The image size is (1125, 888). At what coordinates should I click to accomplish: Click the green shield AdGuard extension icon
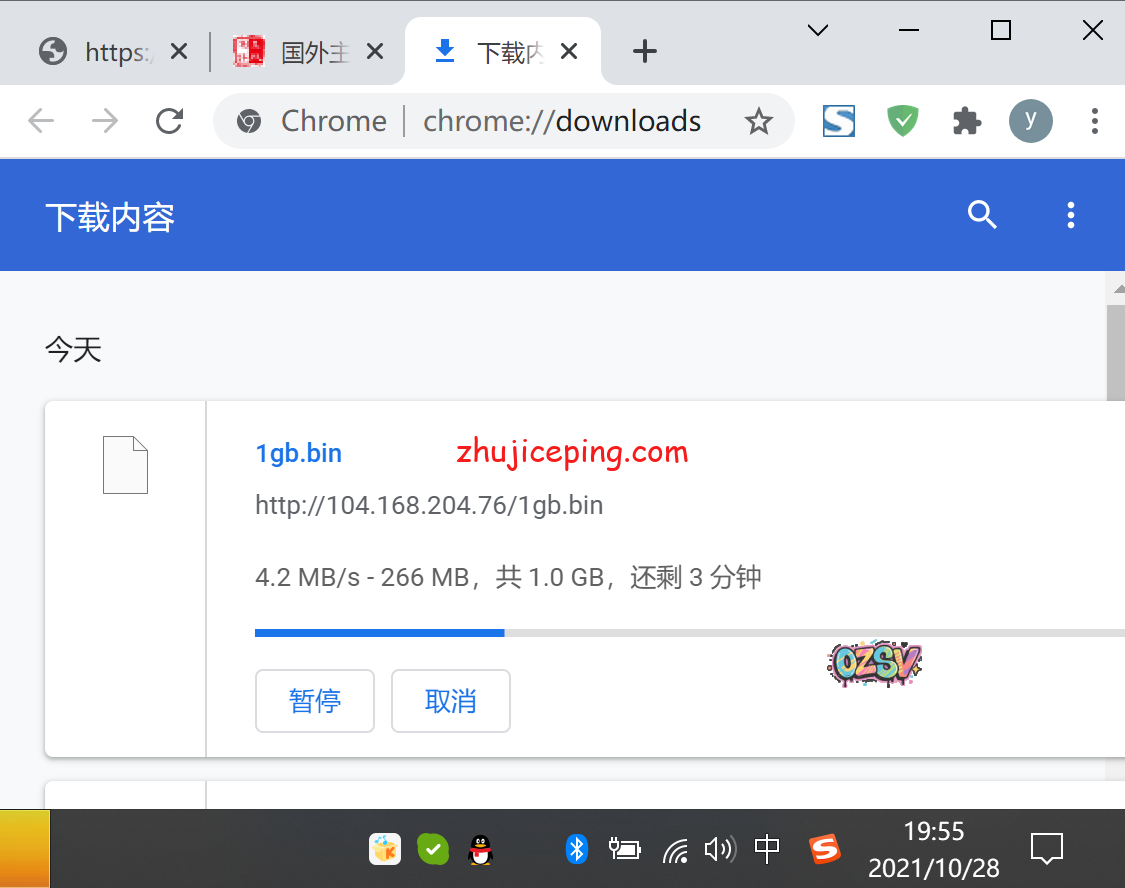pyautogui.click(x=903, y=122)
